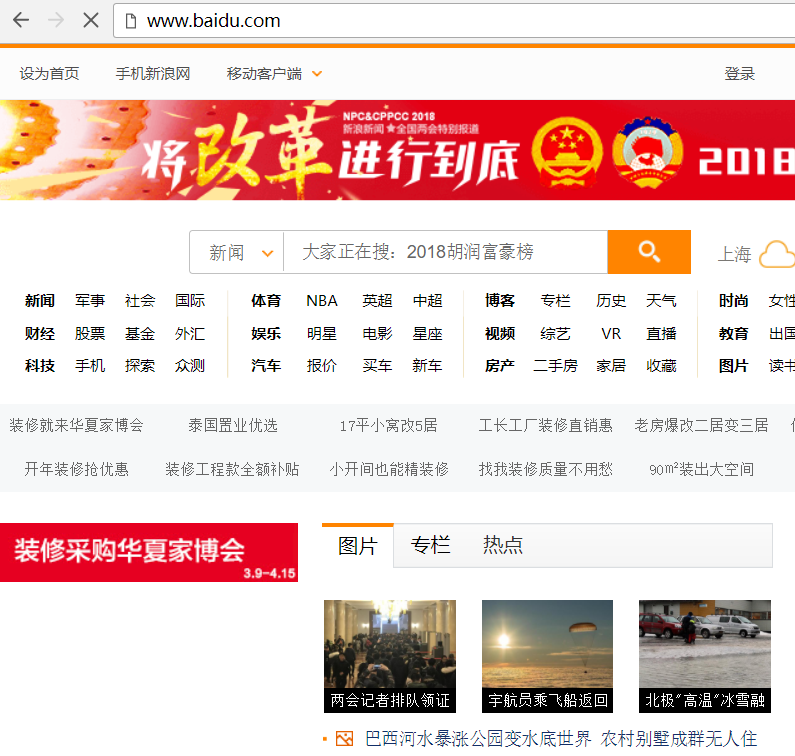Open 手机新浪网 link
This screenshot has width=795, height=756.
tap(153, 74)
